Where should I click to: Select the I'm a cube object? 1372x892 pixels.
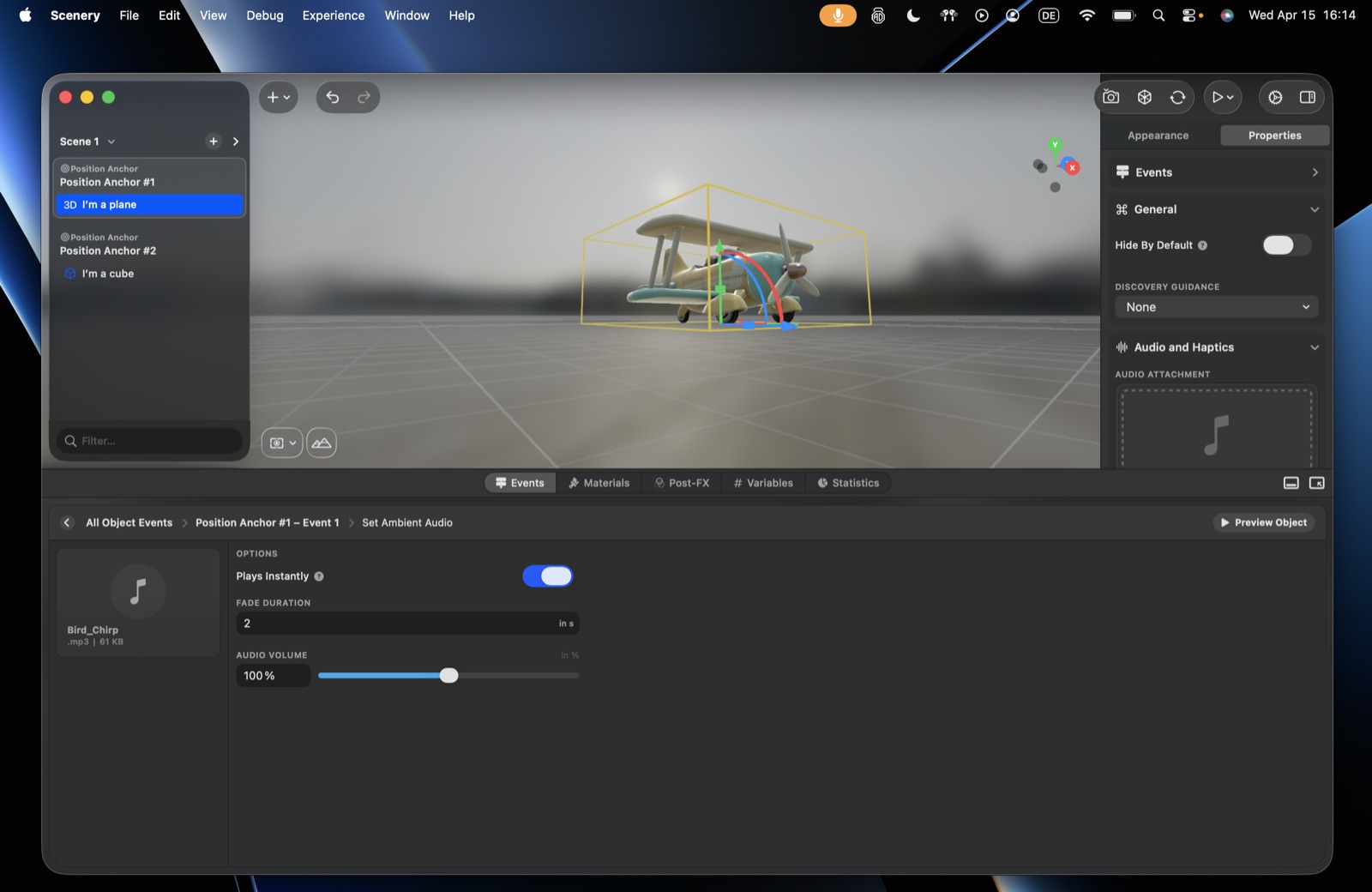(x=149, y=274)
